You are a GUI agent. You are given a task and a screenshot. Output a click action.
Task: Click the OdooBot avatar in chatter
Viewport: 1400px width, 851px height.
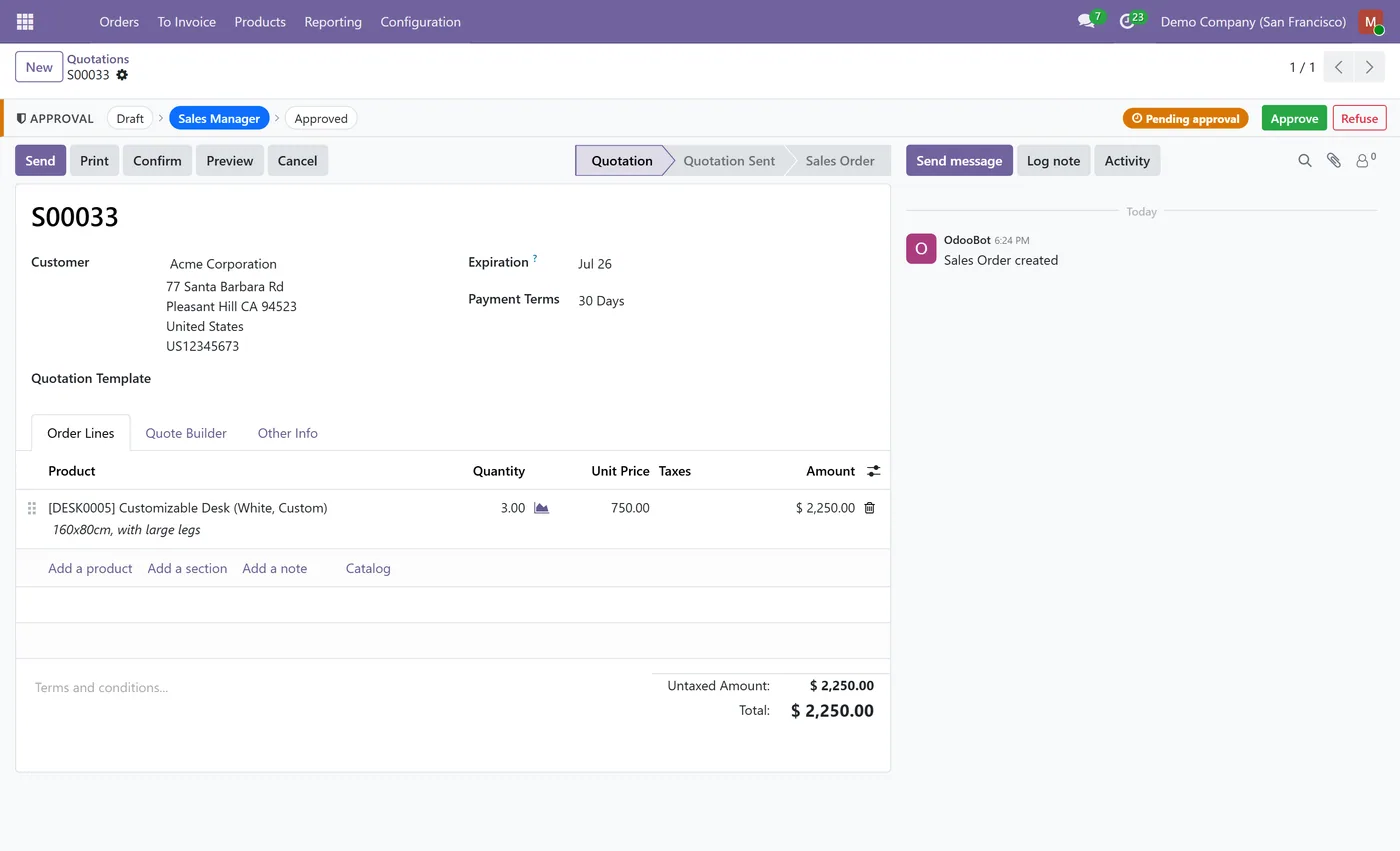tap(921, 248)
